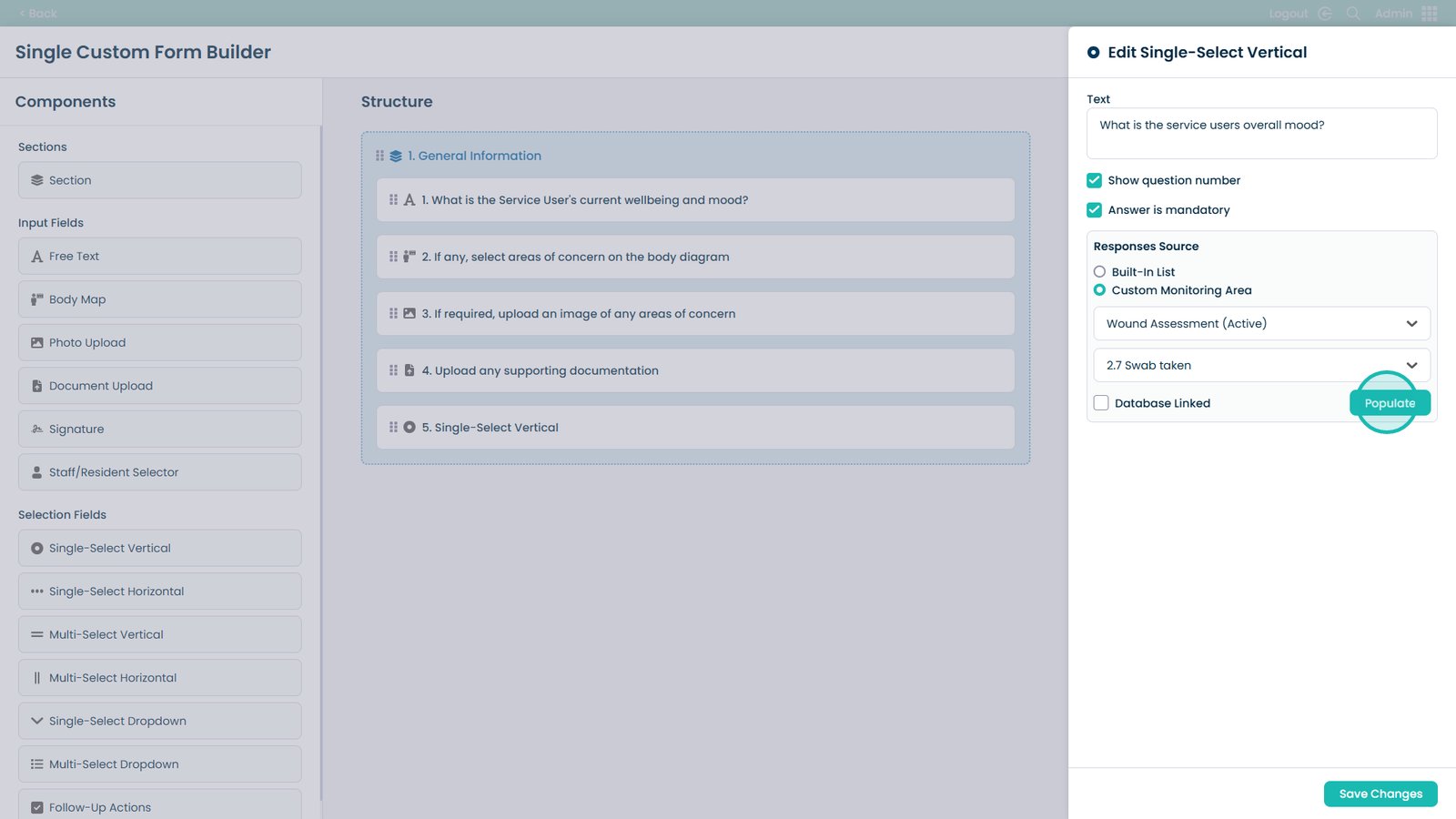Click Save Changes

[x=1380, y=794]
